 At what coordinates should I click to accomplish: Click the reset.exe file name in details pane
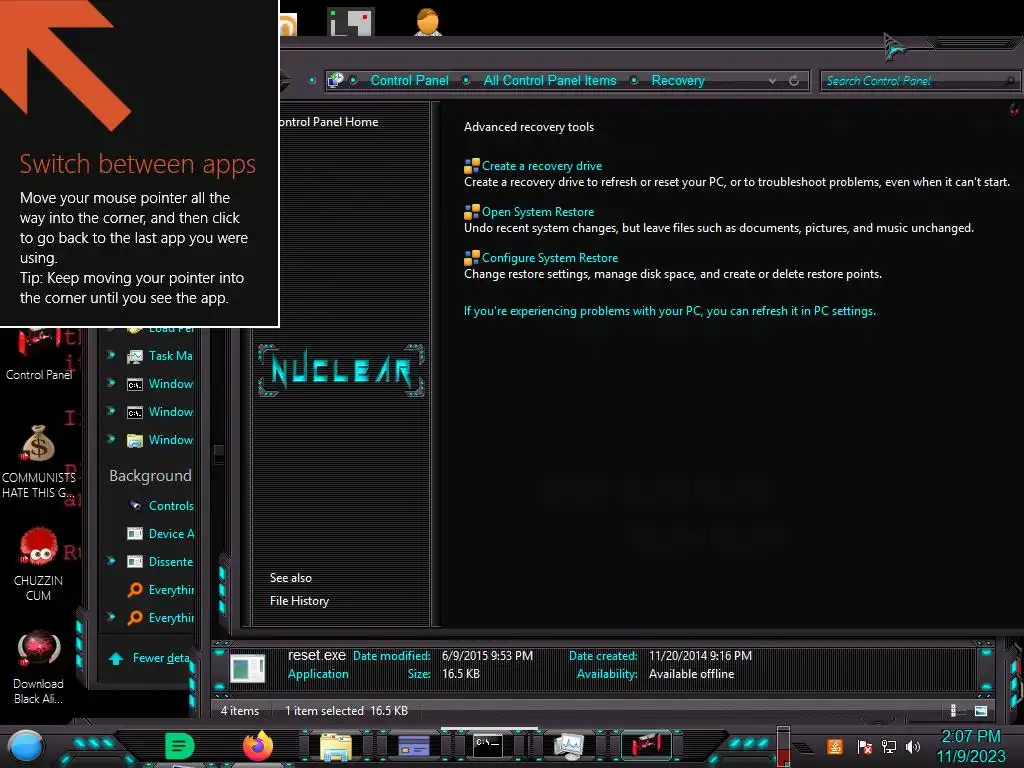click(317, 655)
